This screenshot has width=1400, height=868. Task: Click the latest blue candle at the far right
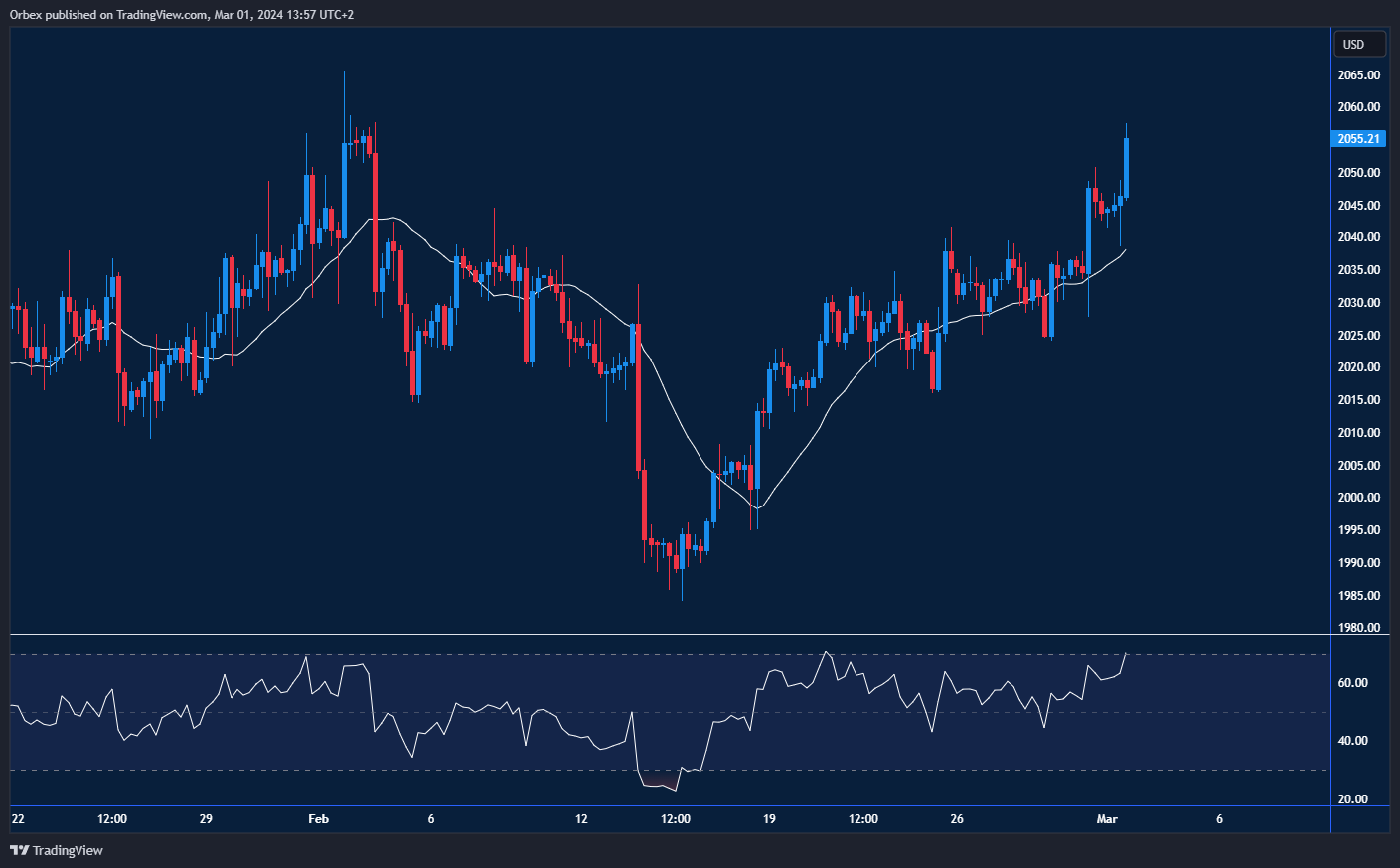[x=1126, y=167]
